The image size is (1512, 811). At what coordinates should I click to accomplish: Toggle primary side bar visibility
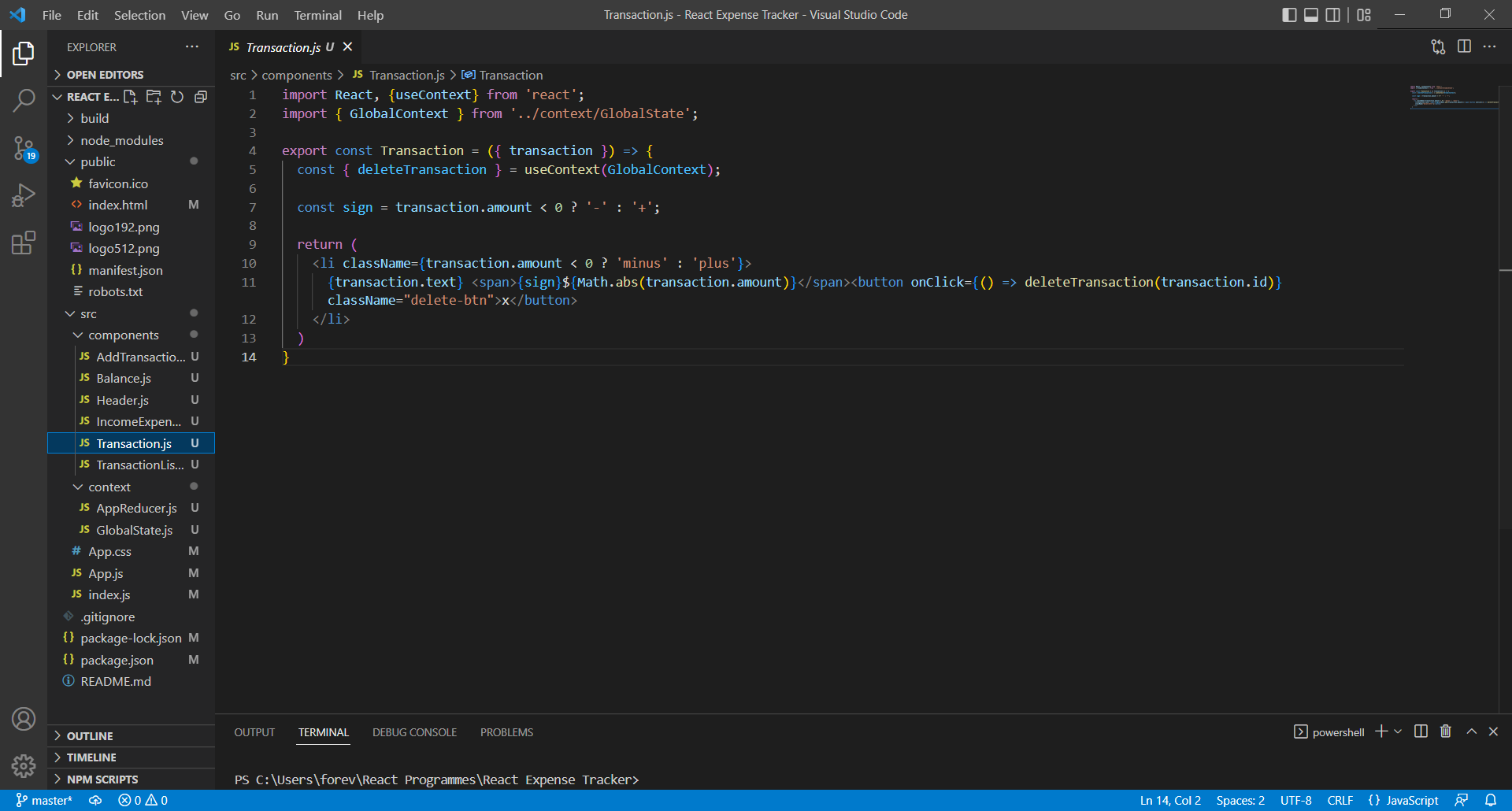point(1289,15)
